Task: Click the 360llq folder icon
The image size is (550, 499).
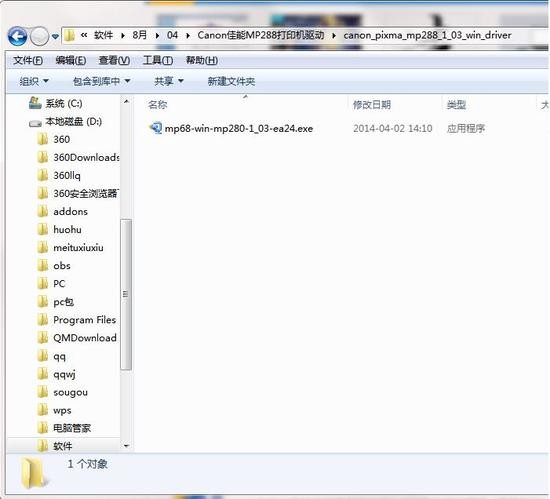Action: 43,175
